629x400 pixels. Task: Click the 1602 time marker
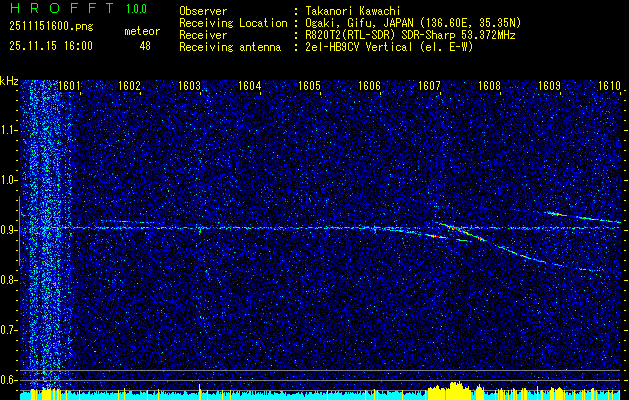point(130,86)
